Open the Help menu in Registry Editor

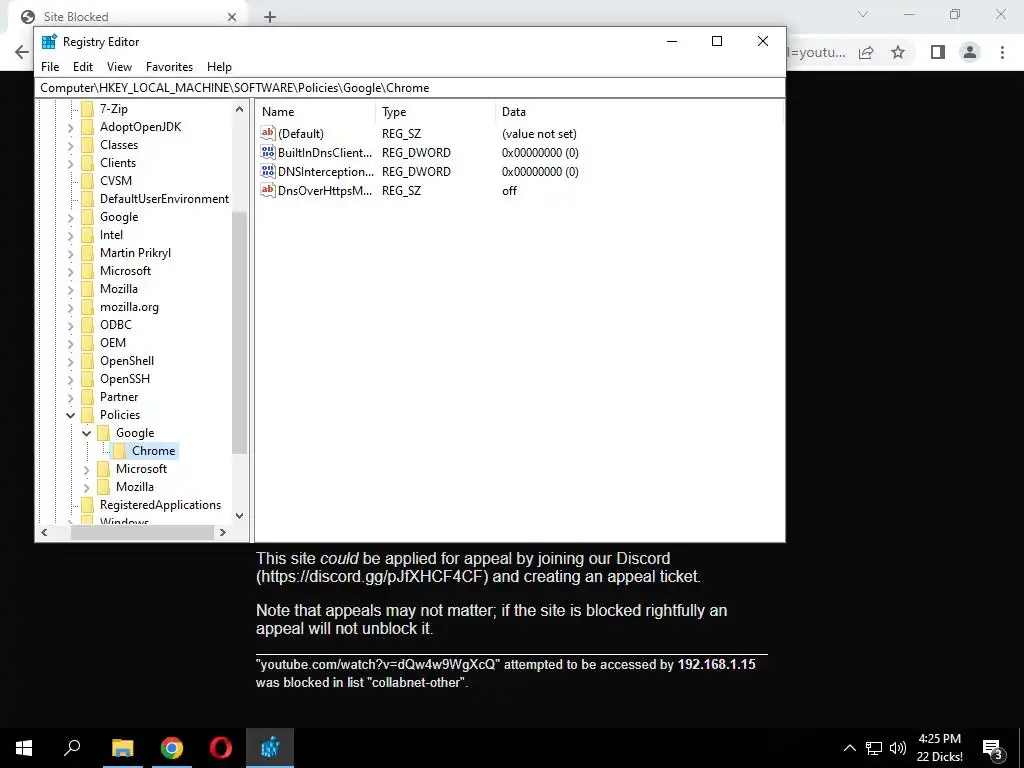click(219, 67)
